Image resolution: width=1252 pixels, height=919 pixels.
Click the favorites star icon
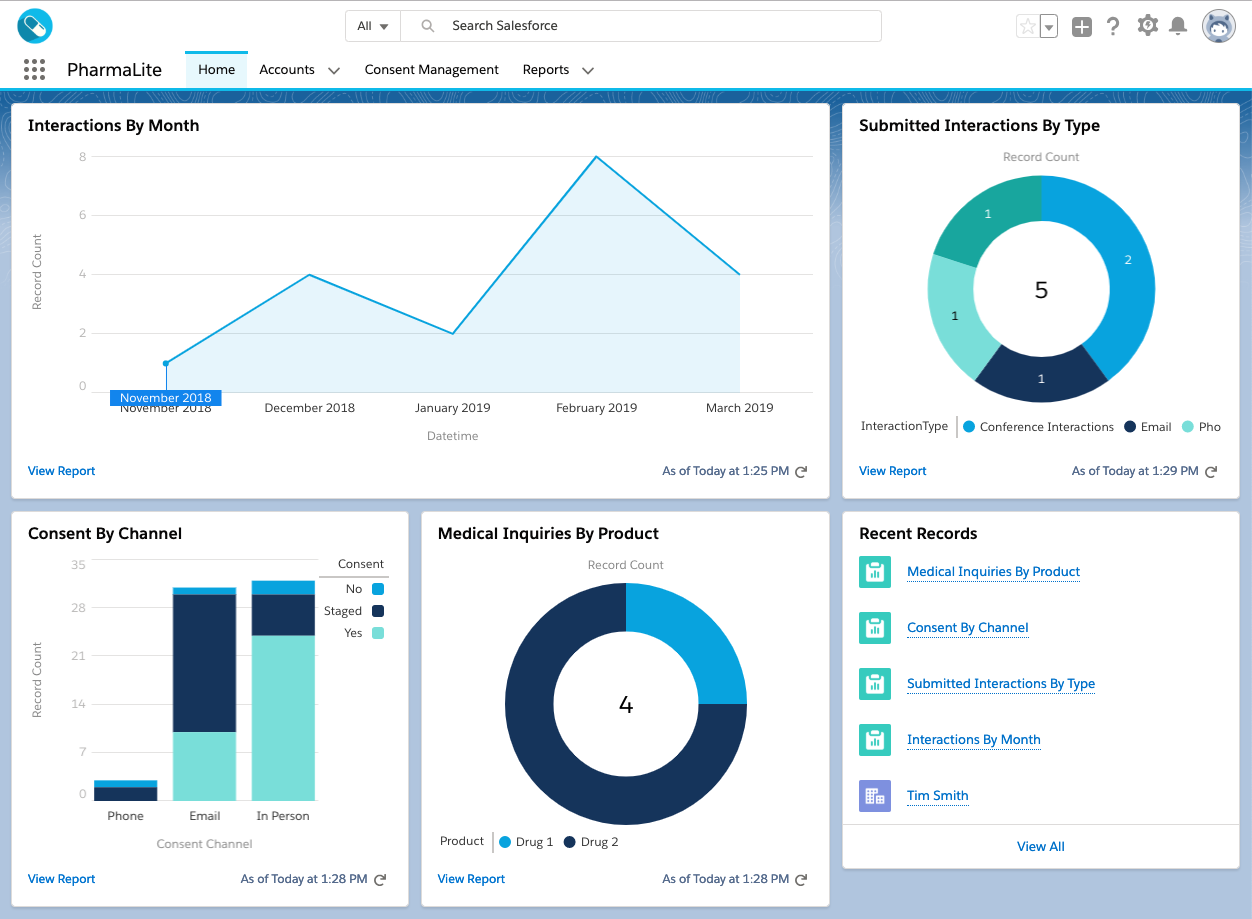click(1027, 26)
